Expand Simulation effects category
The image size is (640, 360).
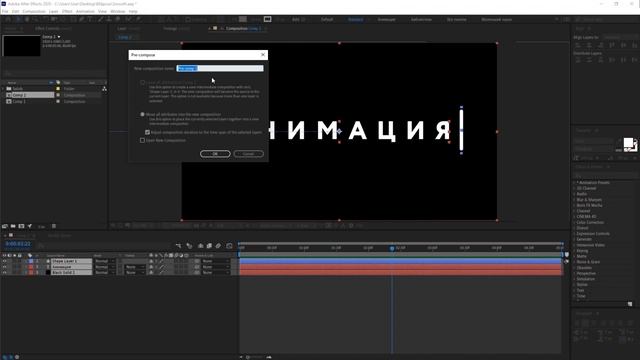click(x=575, y=279)
